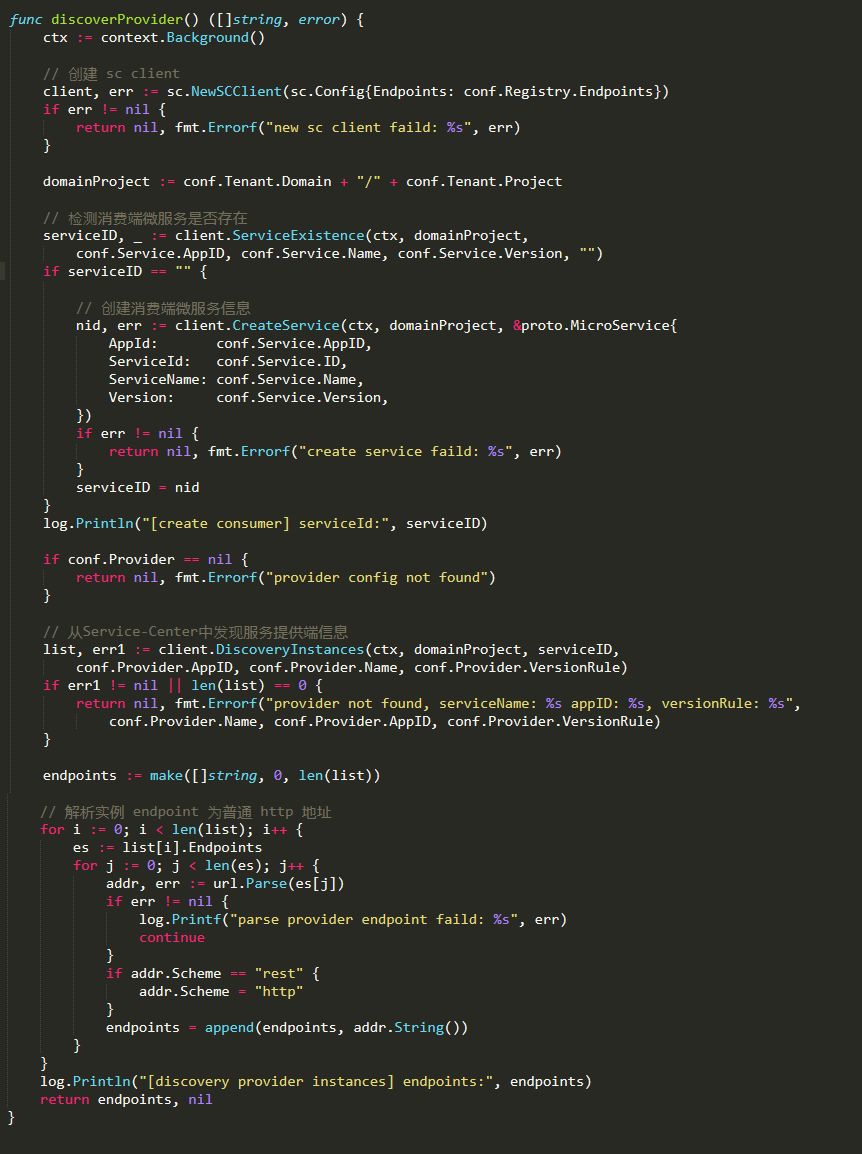Select conf.Tenant.Domain in the code
Viewport: 862px width, 1154px height.
[257, 182]
